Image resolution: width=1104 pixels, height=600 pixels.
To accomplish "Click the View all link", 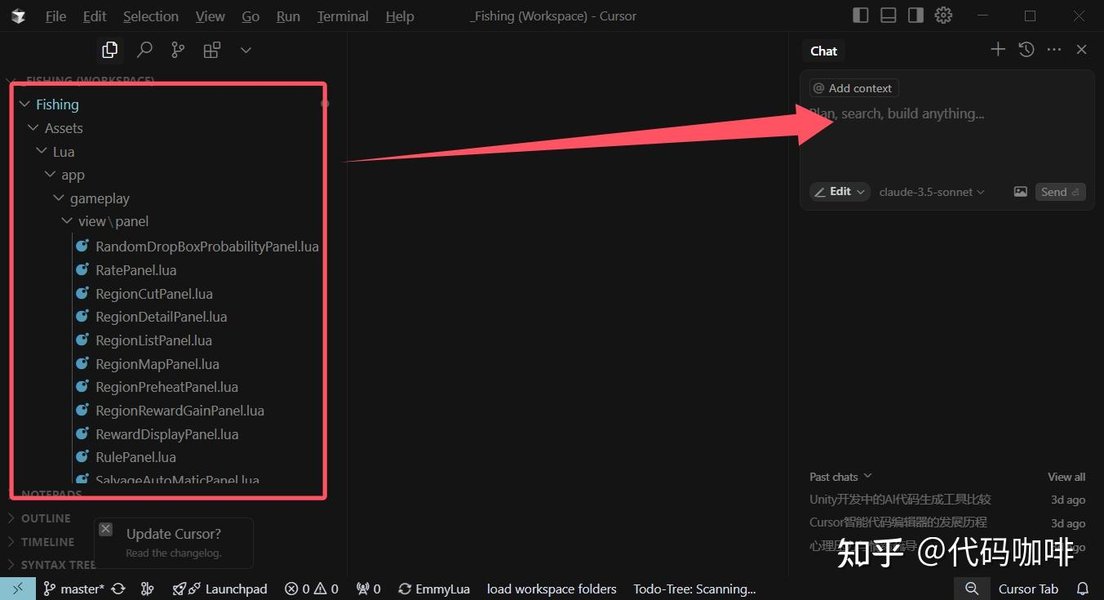I will [1066, 477].
